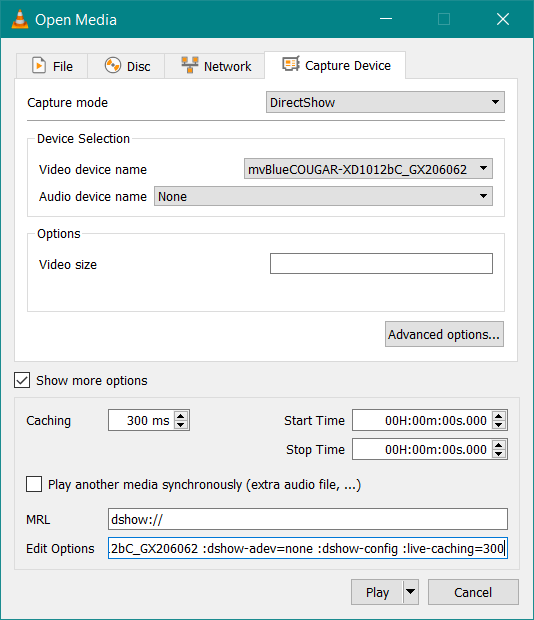Uncheck Show more options checkbox
This screenshot has height=620, width=534.
coord(22,380)
